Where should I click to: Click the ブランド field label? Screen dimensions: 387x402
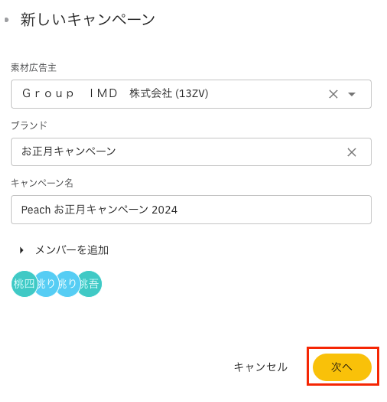[29, 126]
